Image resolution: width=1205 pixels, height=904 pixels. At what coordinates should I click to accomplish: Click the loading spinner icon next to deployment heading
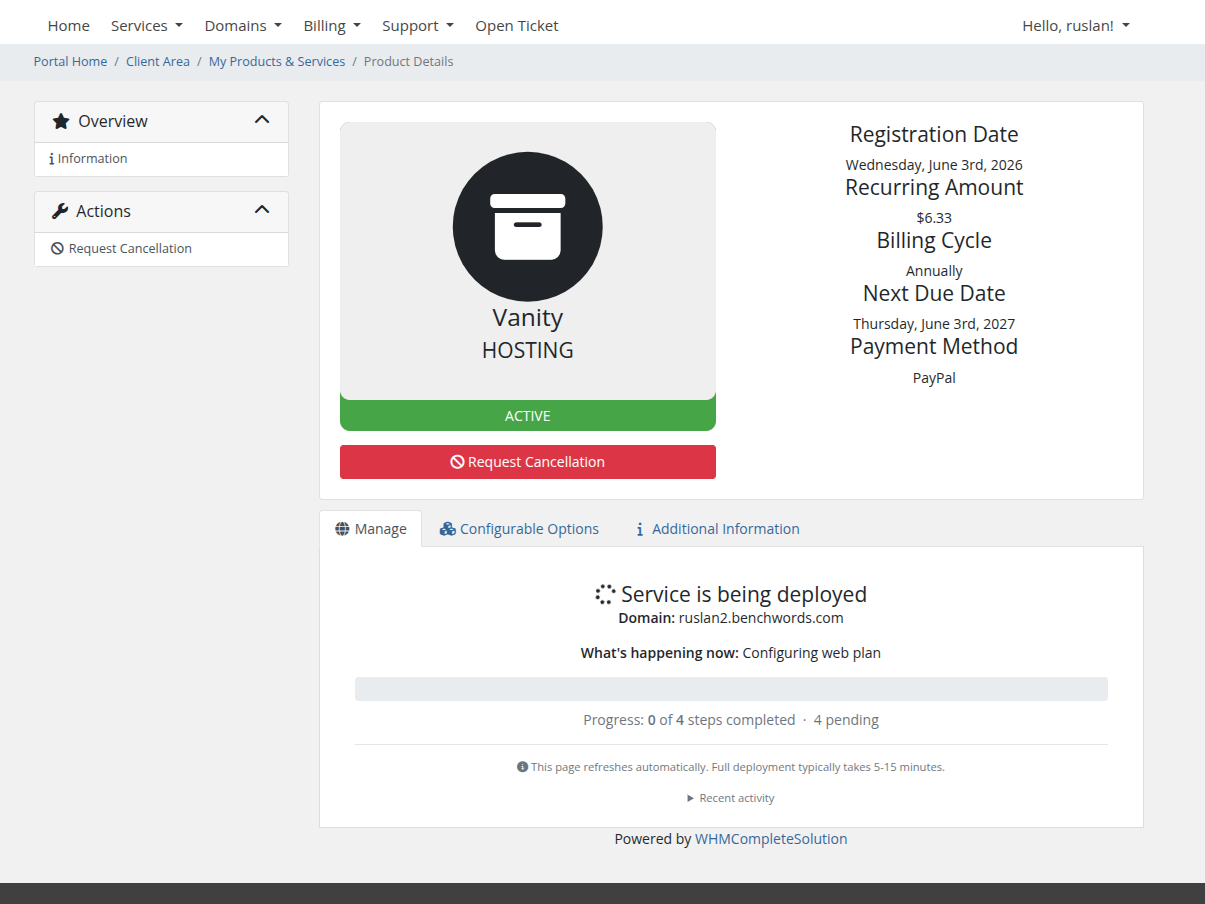pyautogui.click(x=605, y=595)
